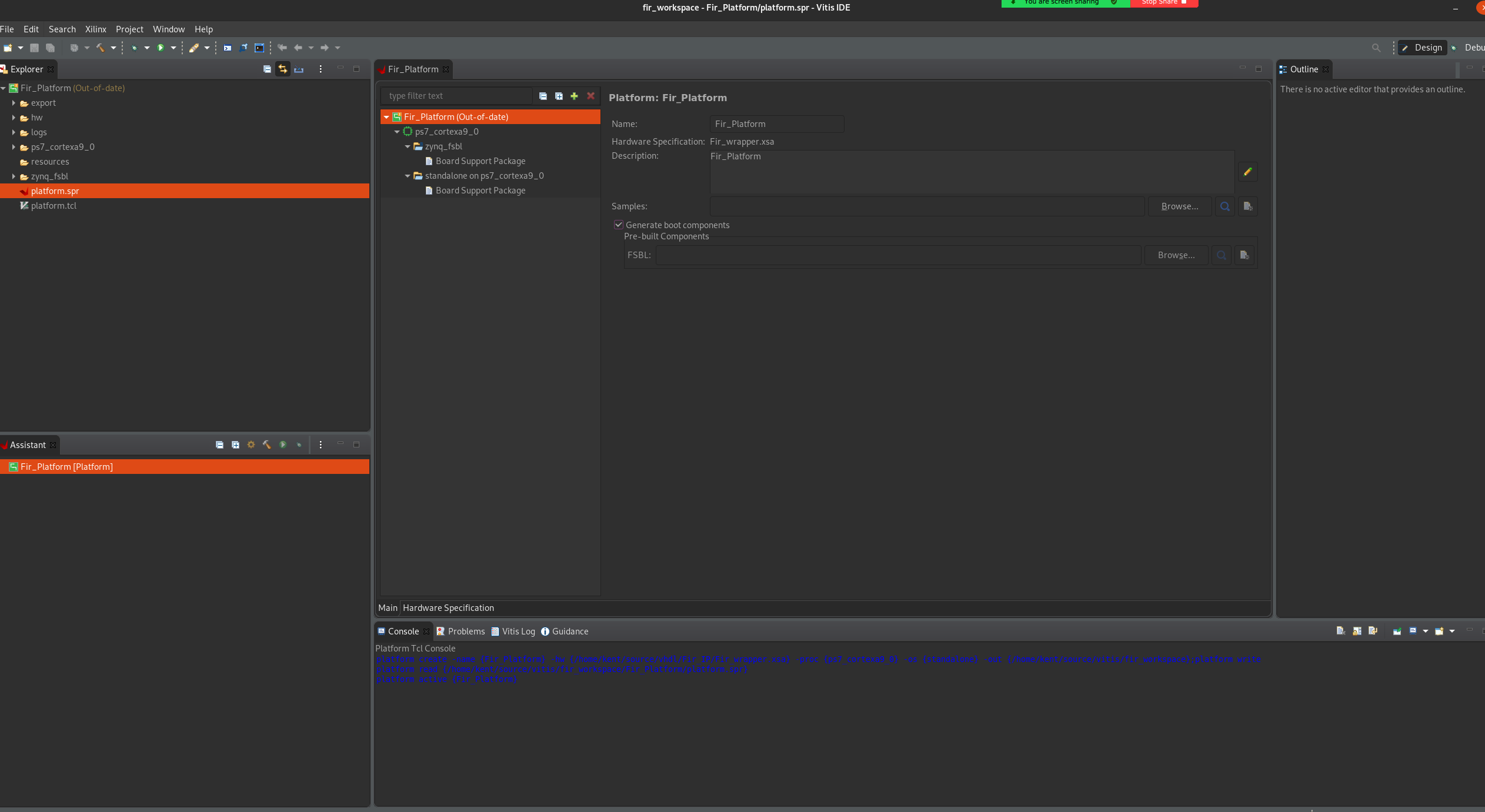Click the Assistant settings gear icon
This screenshot has width=1485, height=812.
pos(251,445)
